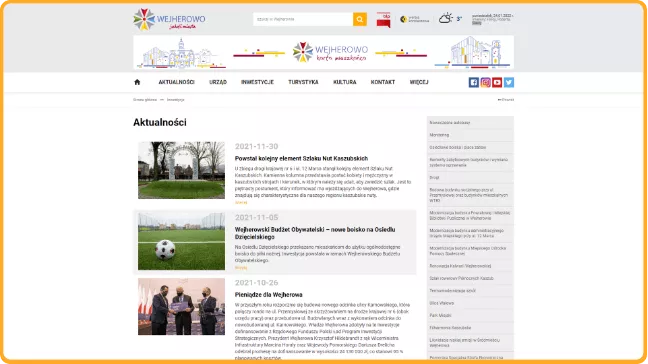Click 'więcej' under the Budżet Obywatelski article
Image resolution: width=648 pixels, height=364 pixels.
(x=241, y=268)
